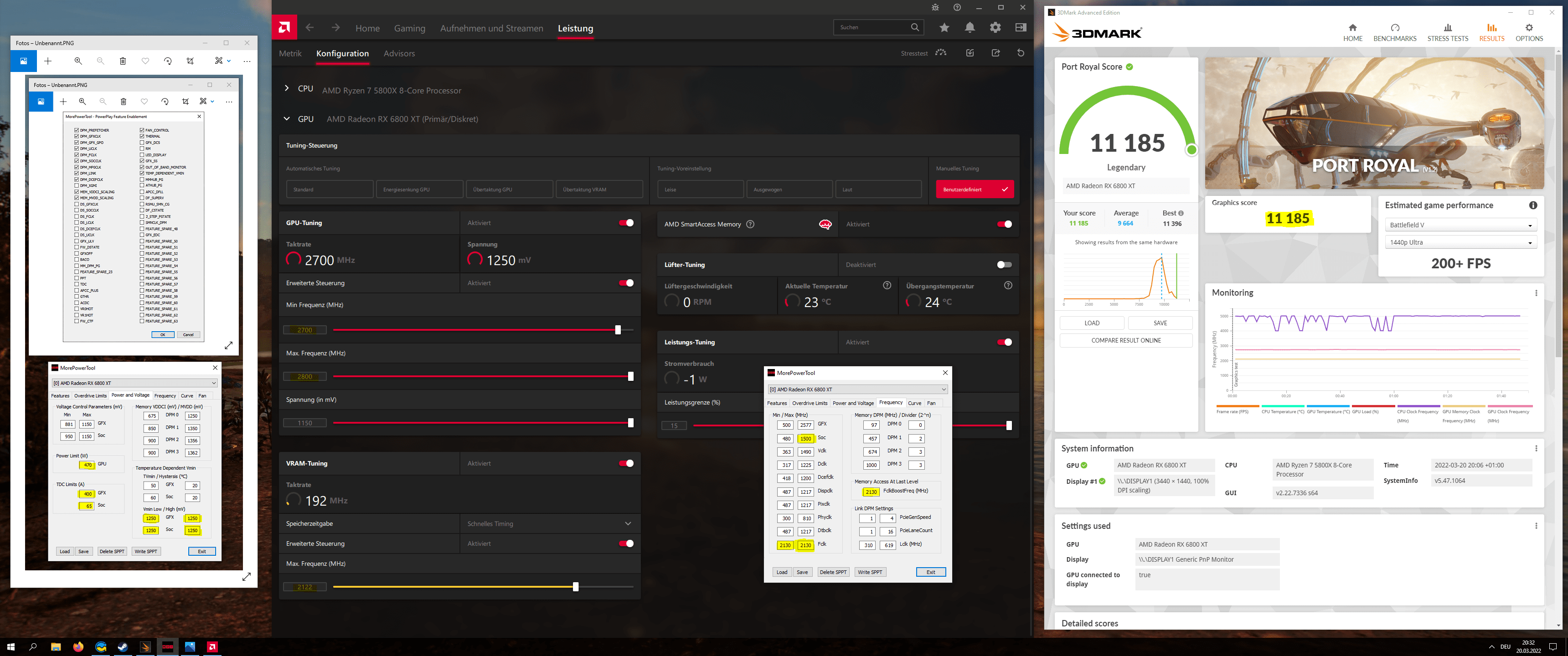Image resolution: width=1568 pixels, height=656 pixels.
Task: Open crop tool in outer Fotos toolbar
Action: coord(190,61)
